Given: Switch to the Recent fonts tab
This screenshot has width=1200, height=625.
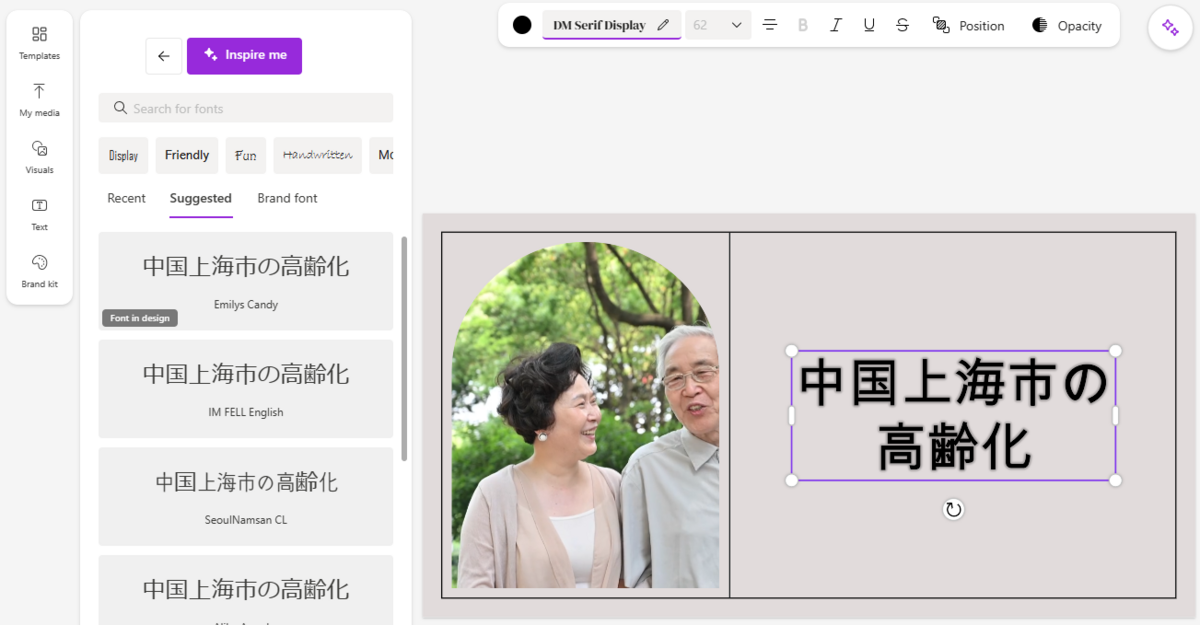Looking at the screenshot, I should 127,198.
